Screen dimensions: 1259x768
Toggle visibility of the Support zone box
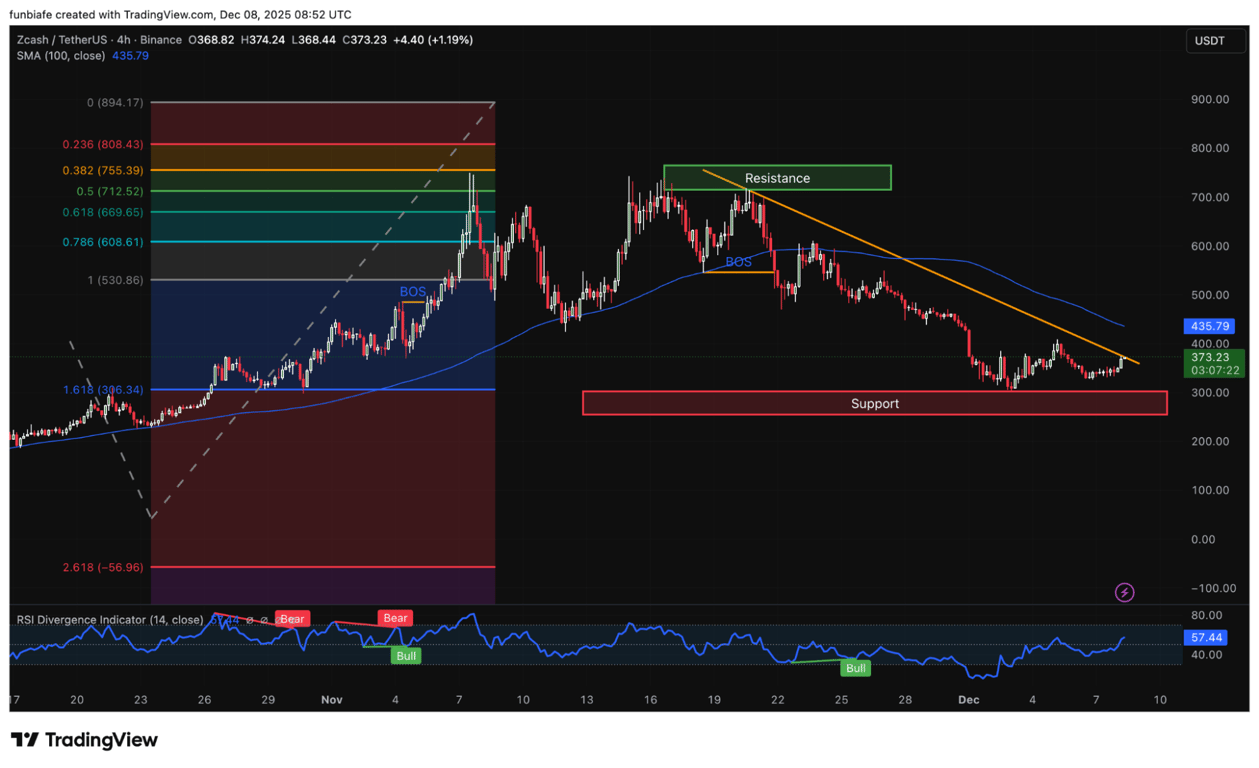coord(874,403)
